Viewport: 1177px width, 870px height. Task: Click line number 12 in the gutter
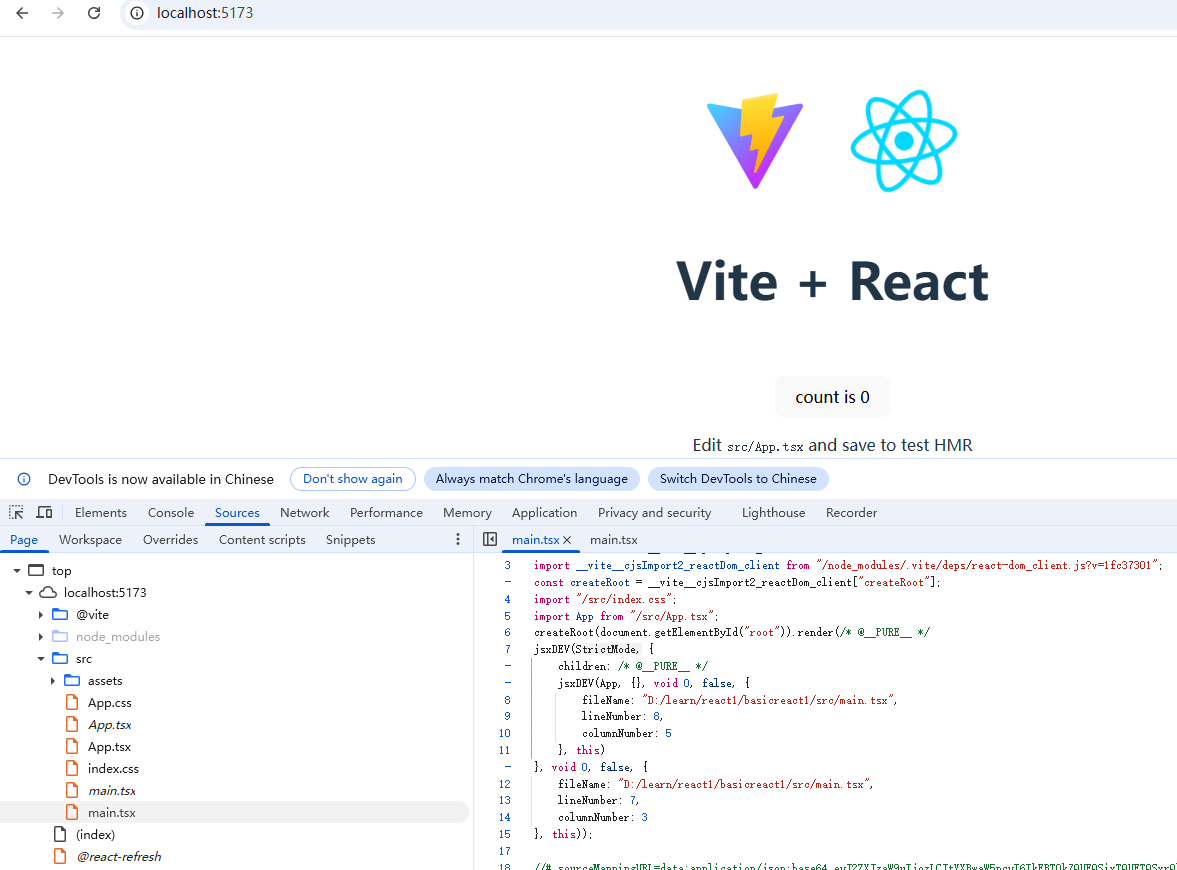point(504,784)
